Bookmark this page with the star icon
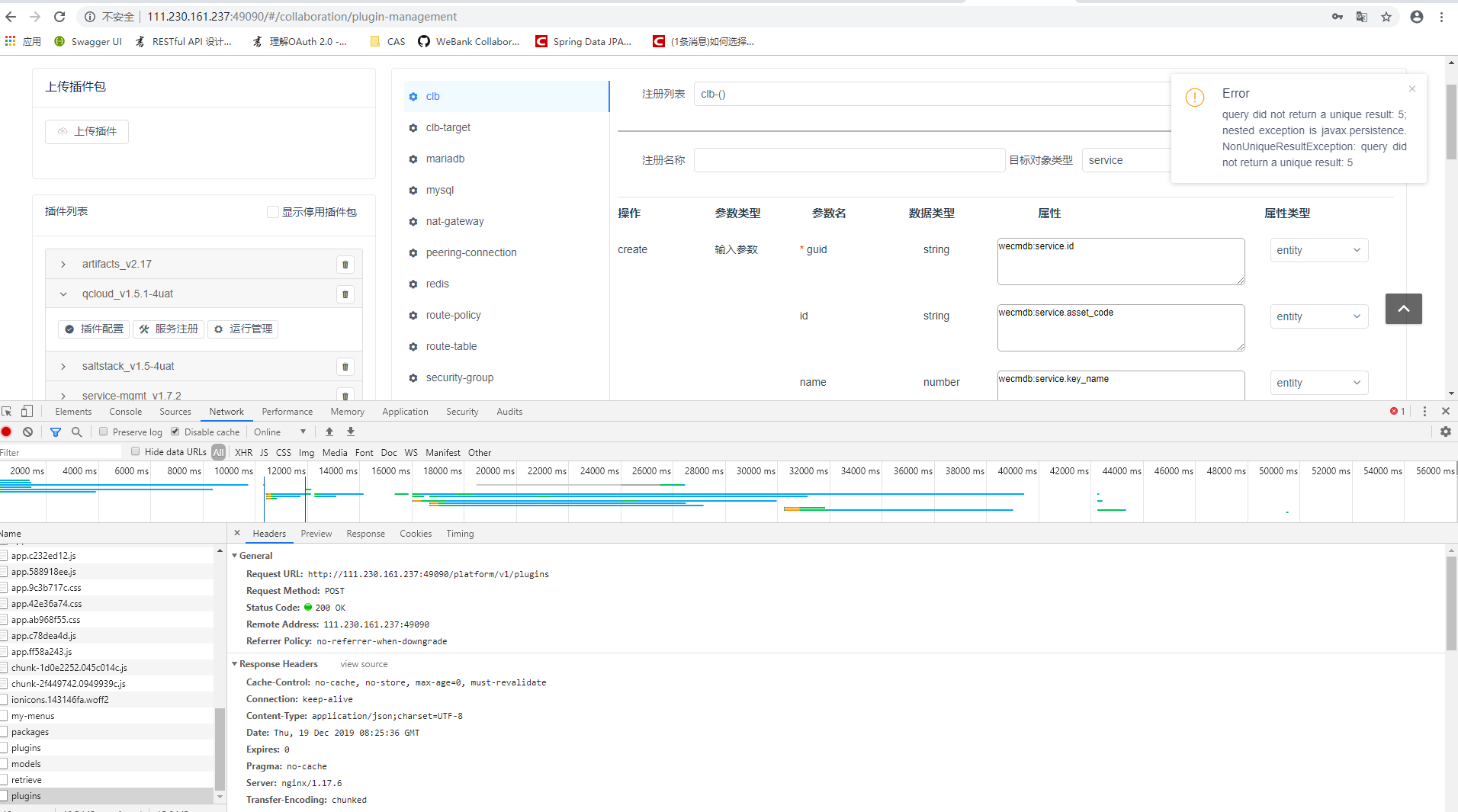The width and height of the screenshot is (1458, 812). [1386, 17]
